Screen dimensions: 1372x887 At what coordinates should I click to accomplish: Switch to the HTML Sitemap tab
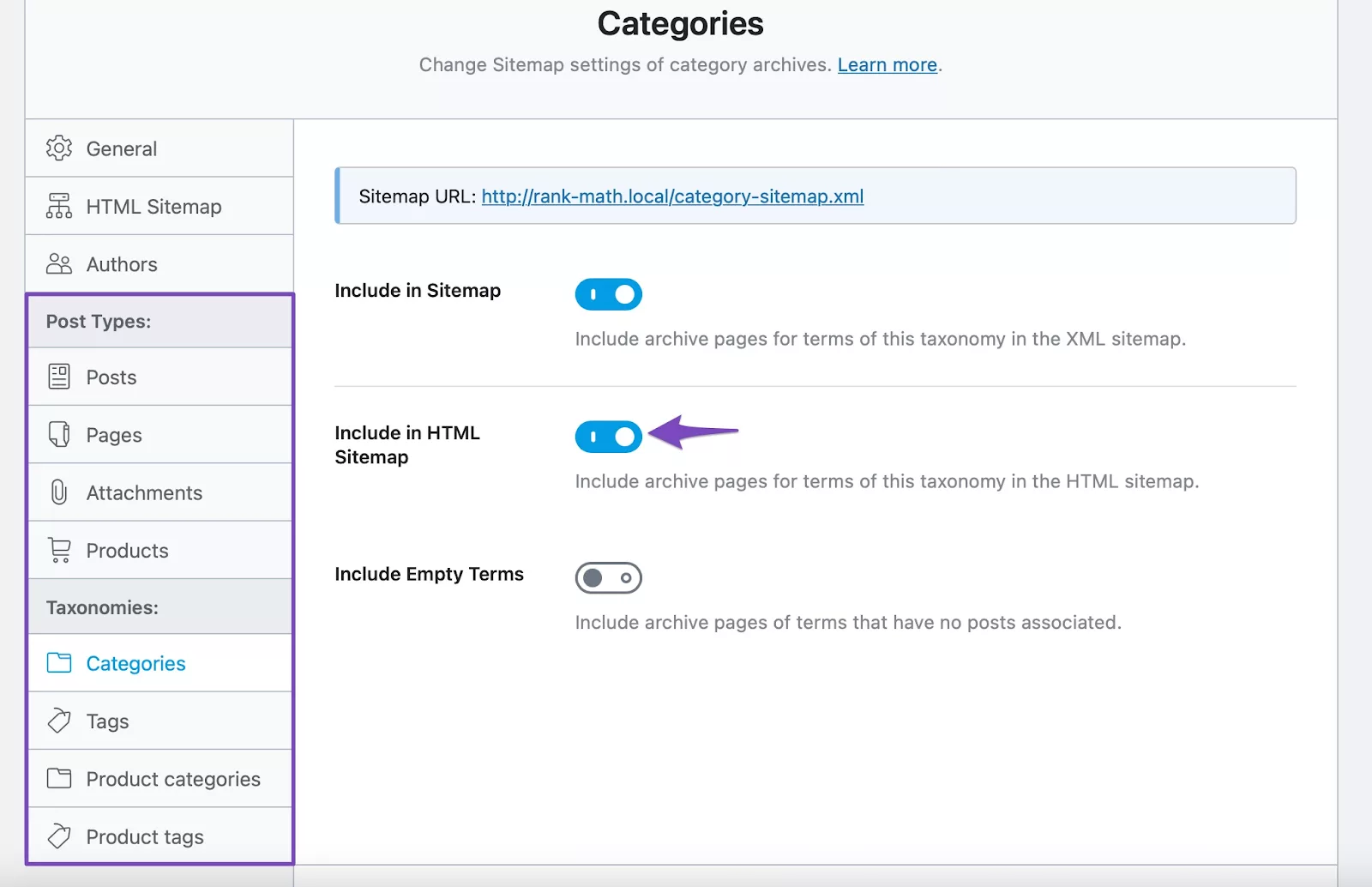pos(159,206)
